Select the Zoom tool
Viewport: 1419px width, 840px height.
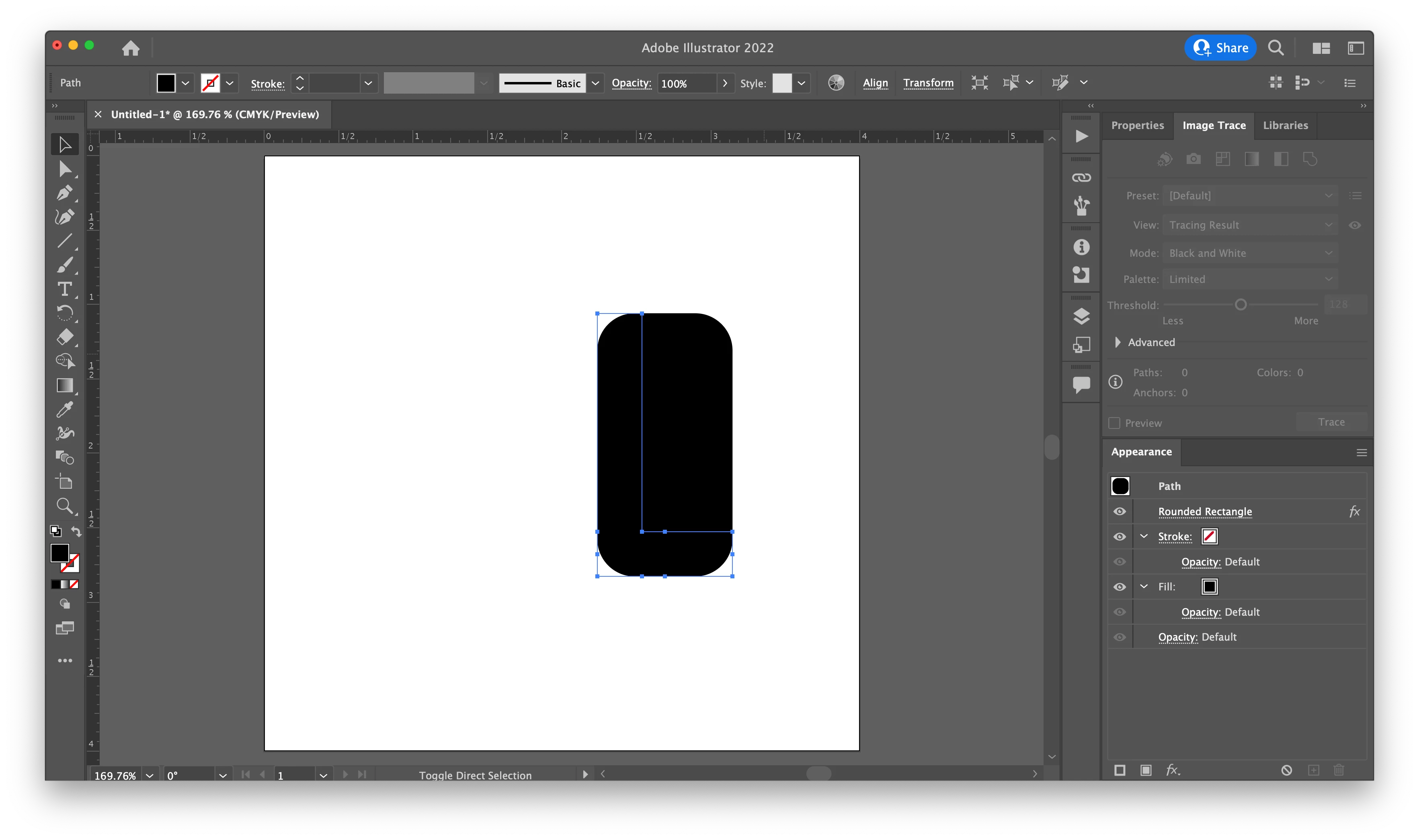tap(65, 506)
